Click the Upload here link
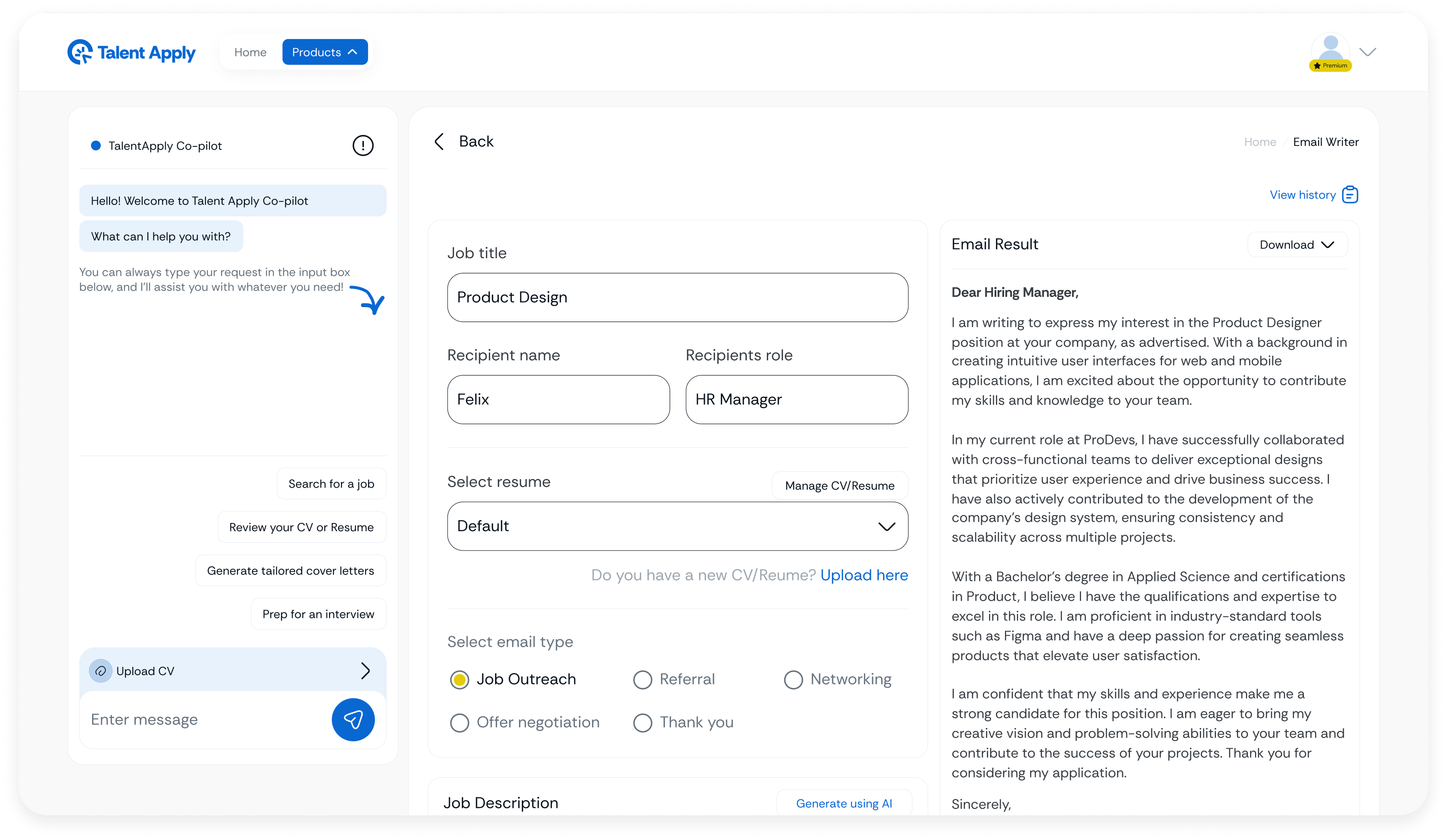1447x840 pixels. point(864,575)
